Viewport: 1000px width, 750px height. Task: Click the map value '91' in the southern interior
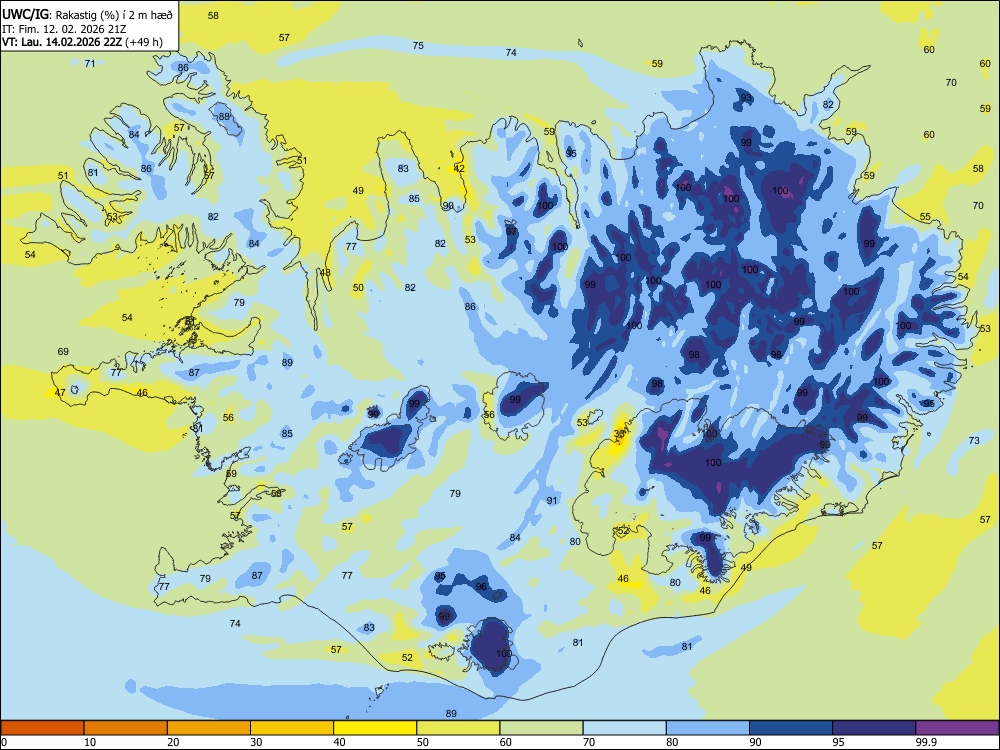coord(552,501)
